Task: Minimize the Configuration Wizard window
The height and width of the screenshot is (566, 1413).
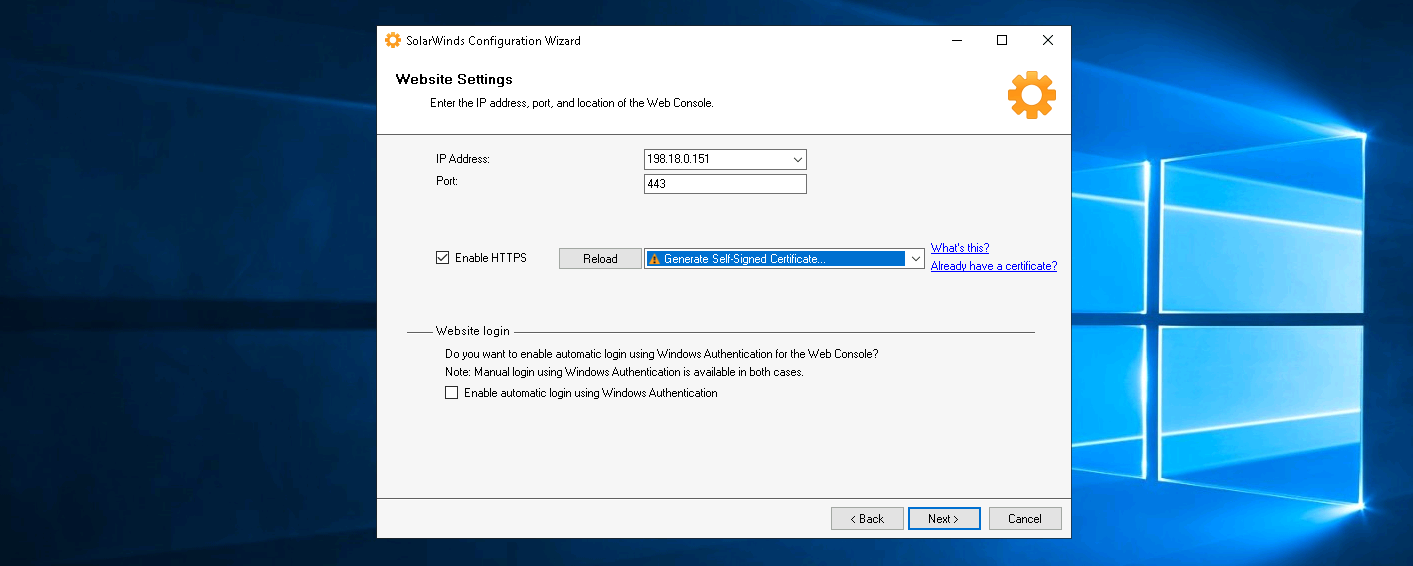Action: pos(956,41)
